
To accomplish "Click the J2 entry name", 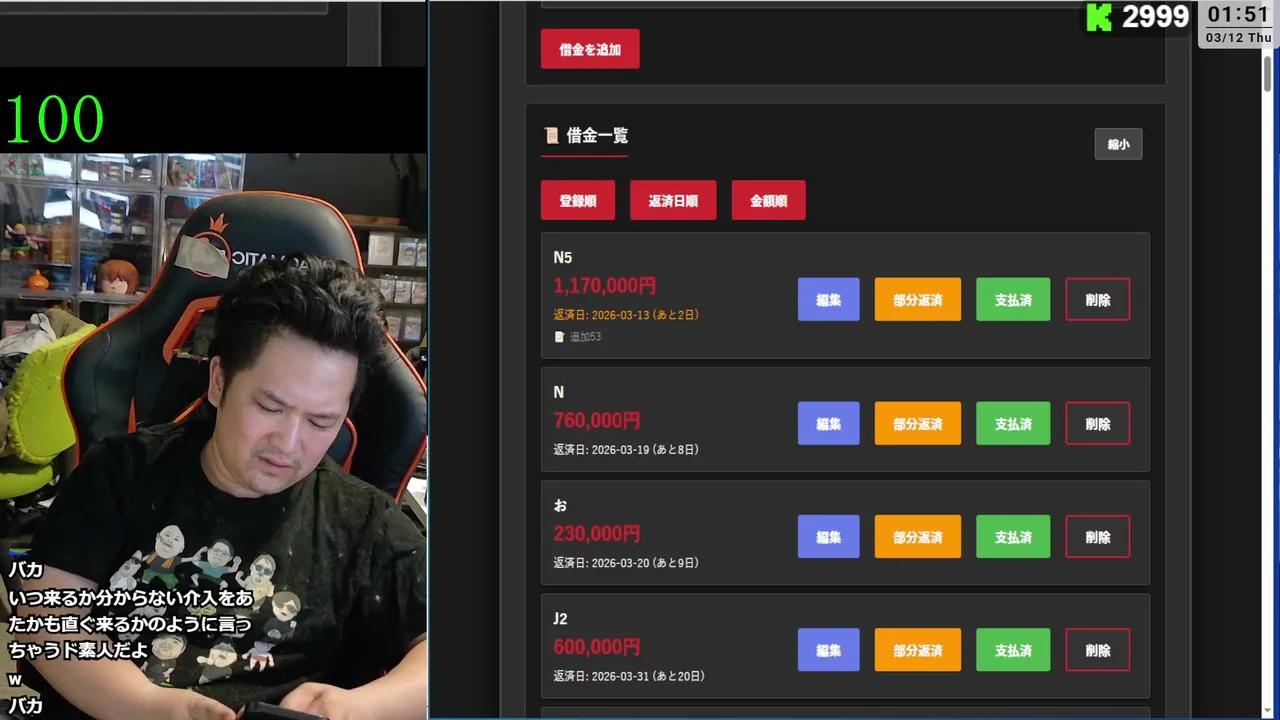I will point(560,619).
